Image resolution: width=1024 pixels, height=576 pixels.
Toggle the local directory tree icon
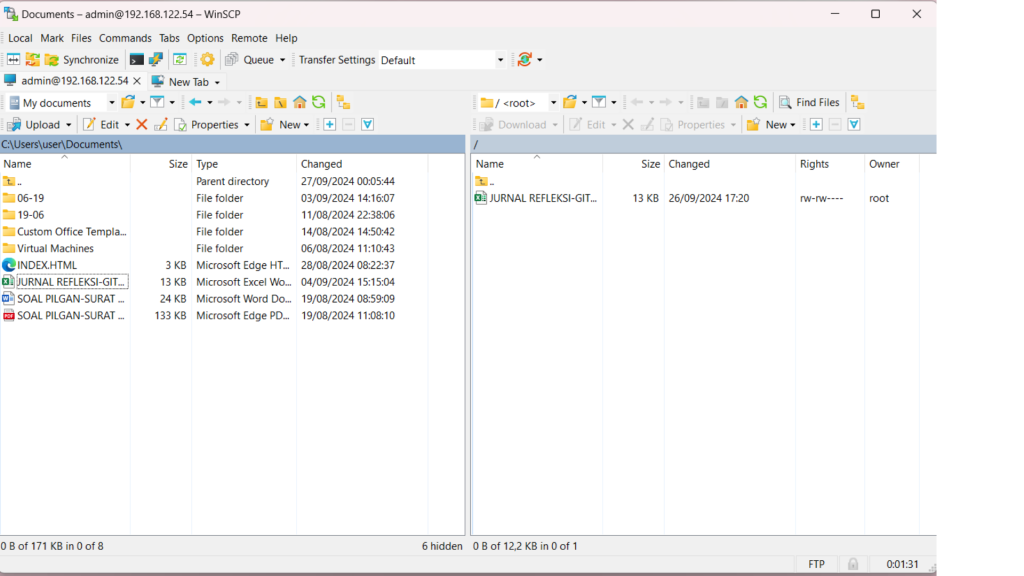click(343, 102)
